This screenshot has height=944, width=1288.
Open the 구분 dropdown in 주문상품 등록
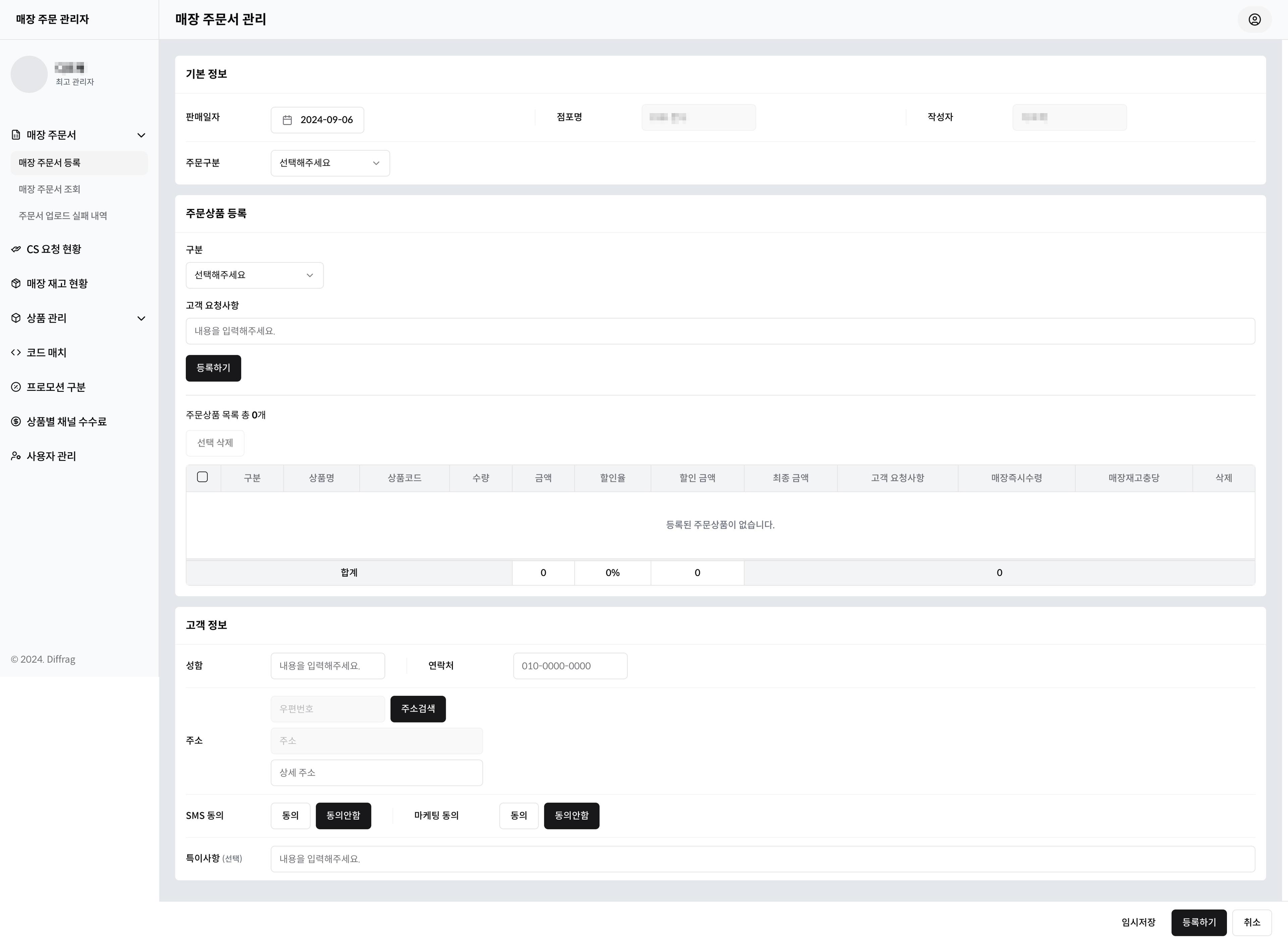pos(254,275)
